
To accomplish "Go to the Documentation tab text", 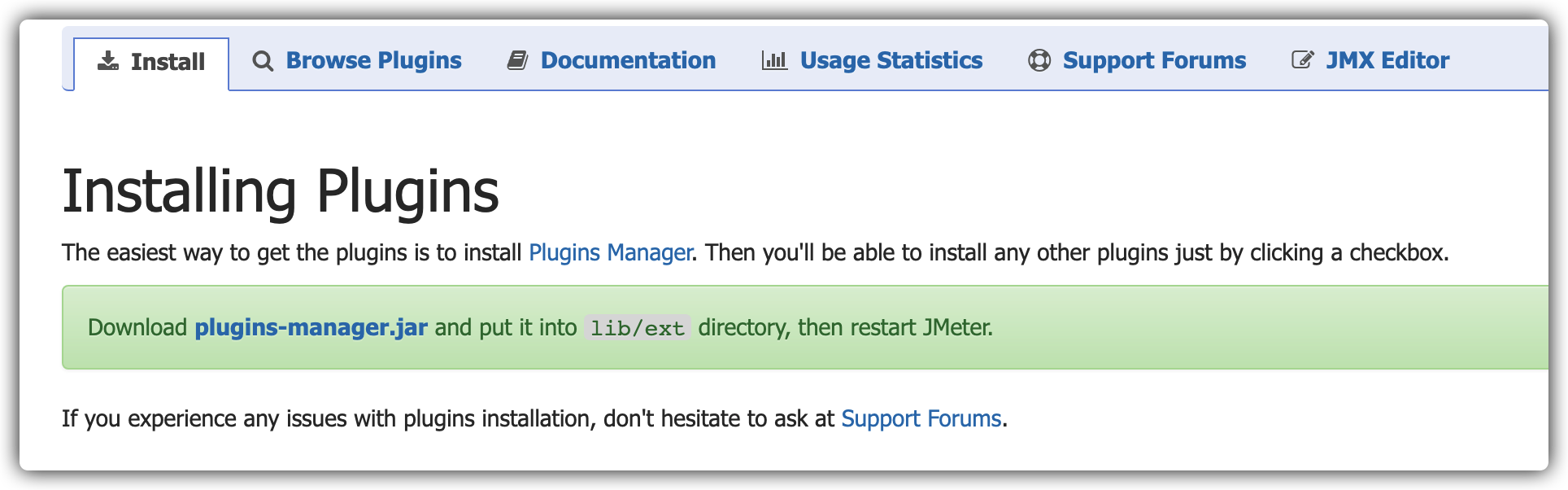I will point(628,60).
